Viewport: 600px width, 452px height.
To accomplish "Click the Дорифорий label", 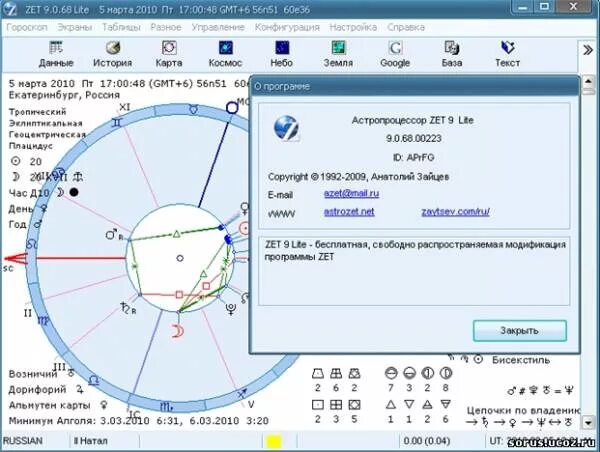I will 38,390.
